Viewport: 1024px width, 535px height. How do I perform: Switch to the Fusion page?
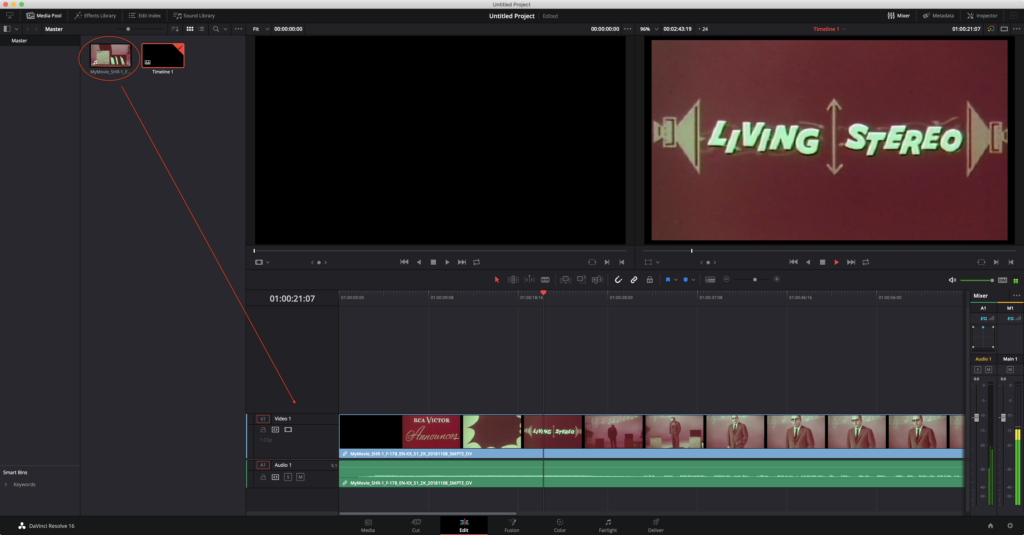(511, 525)
